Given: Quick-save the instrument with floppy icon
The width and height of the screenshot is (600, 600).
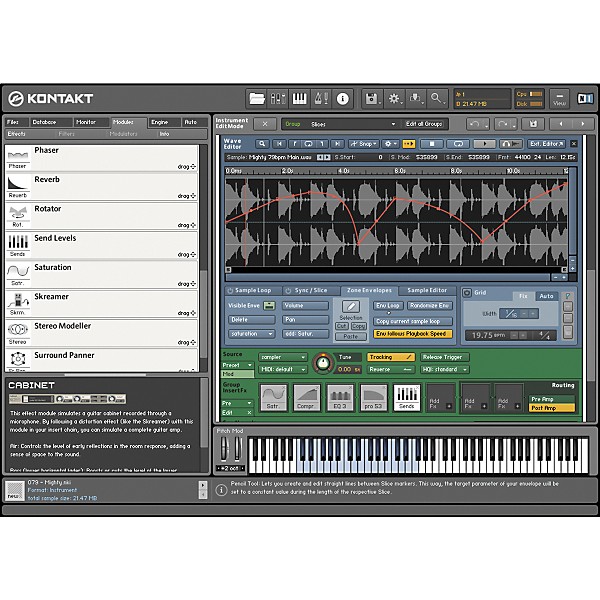Looking at the screenshot, I should click(x=533, y=124).
